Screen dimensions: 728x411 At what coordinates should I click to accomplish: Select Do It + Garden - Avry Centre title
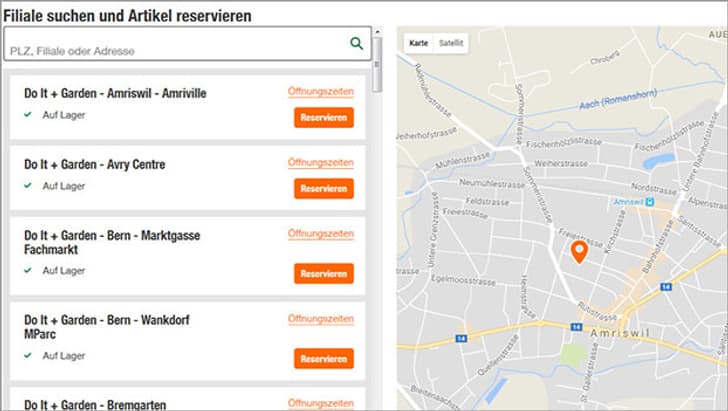point(95,164)
